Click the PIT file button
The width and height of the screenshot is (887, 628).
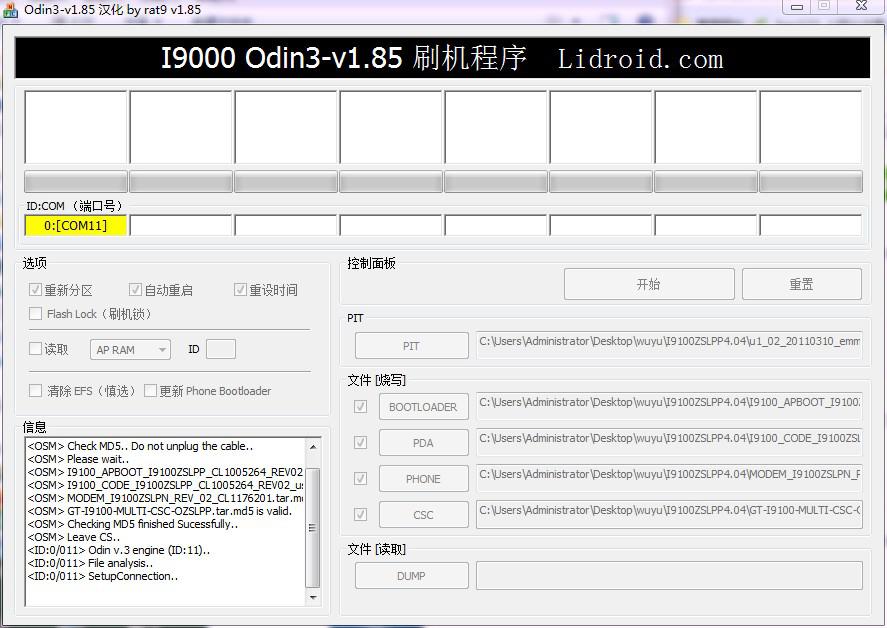click(412, 346)
